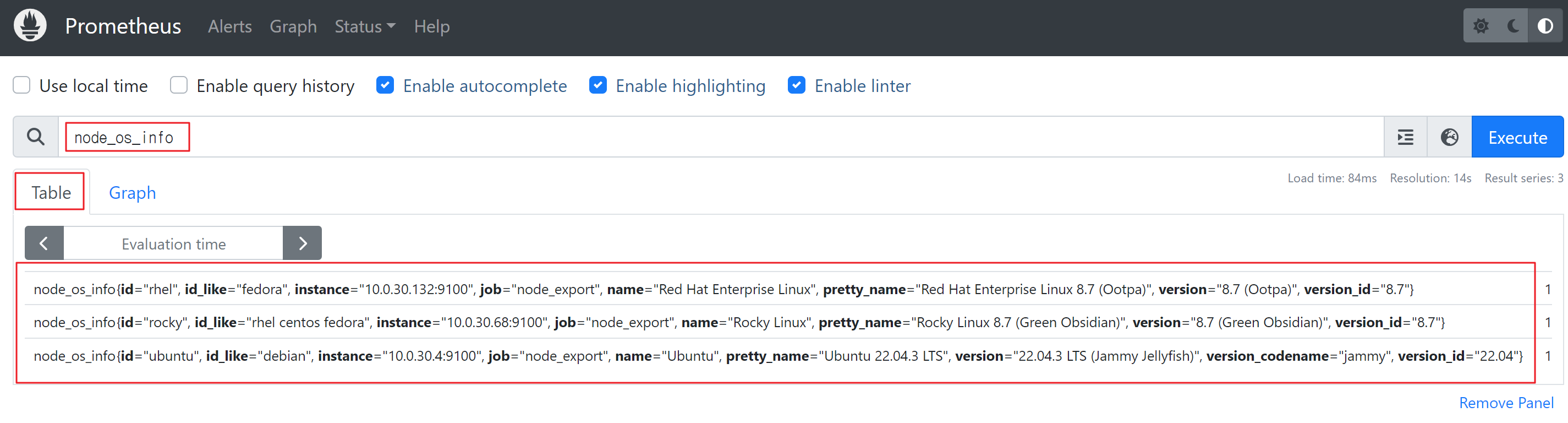Switch to dark theme moon icon
The height and width of the screenshot is (423, 1568).
coord(1512,25)
